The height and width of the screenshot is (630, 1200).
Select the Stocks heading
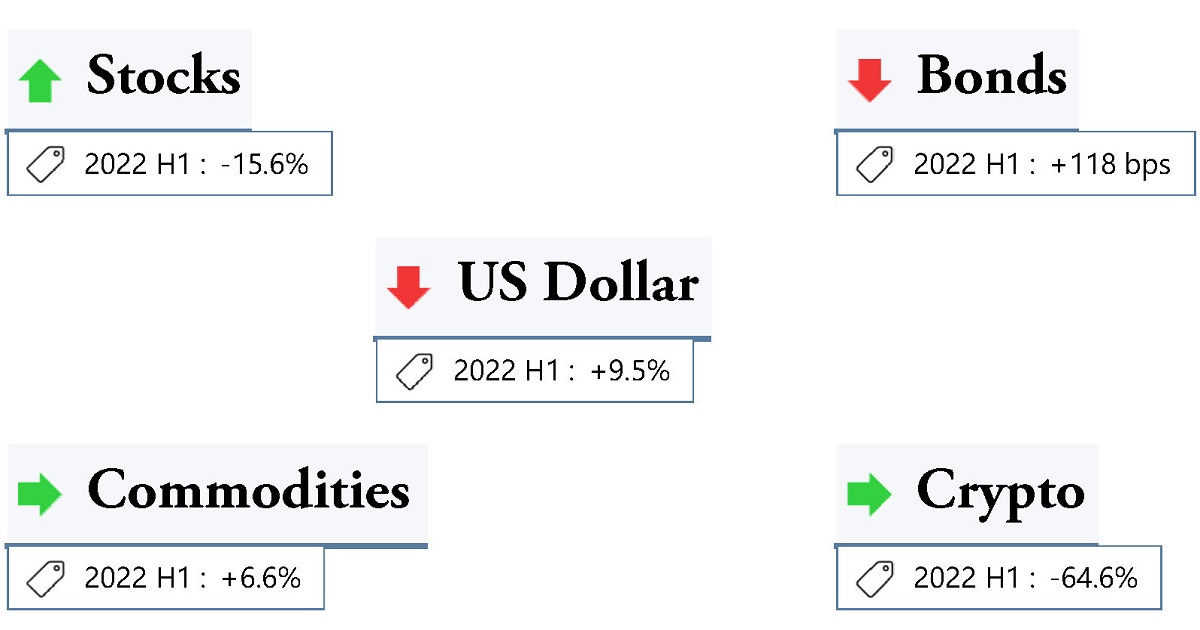coord(163,76)
